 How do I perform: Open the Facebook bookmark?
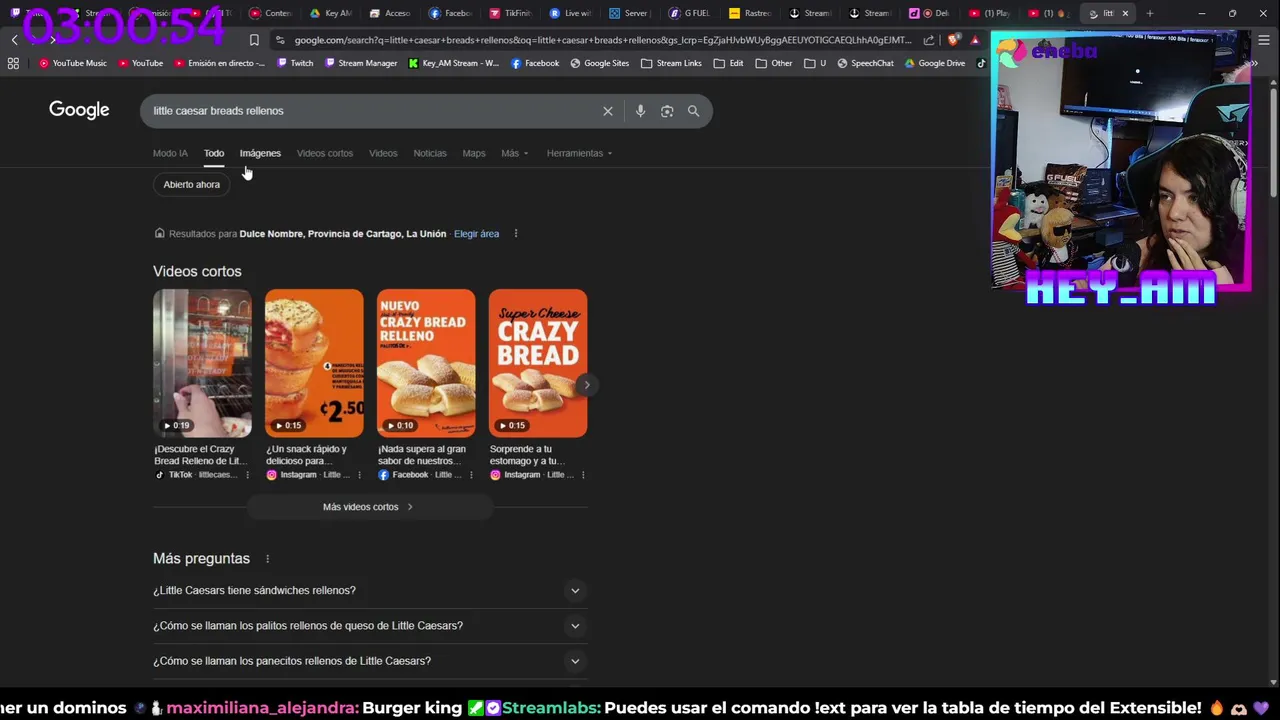pyautogui.click(x=535, y=63)
